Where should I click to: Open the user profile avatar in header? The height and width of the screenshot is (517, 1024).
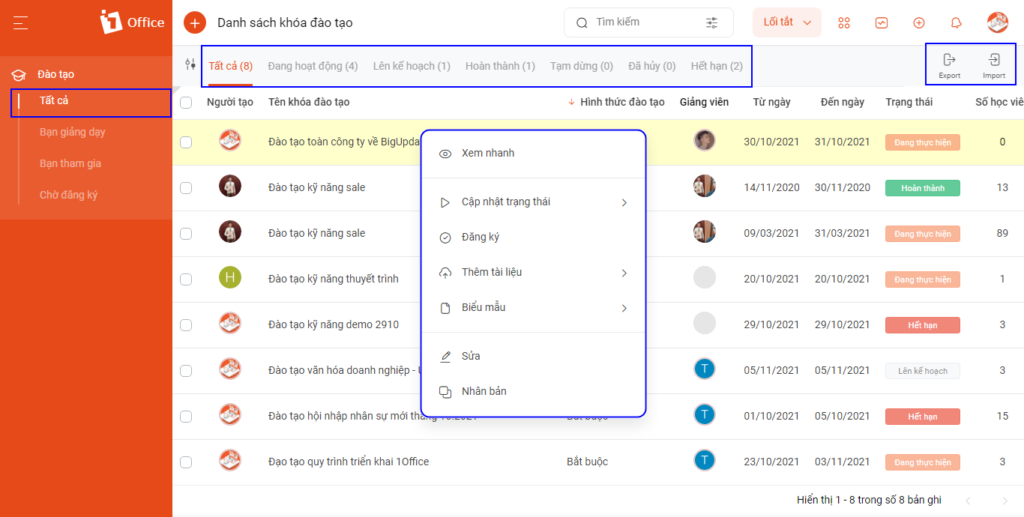coord(997,22)
